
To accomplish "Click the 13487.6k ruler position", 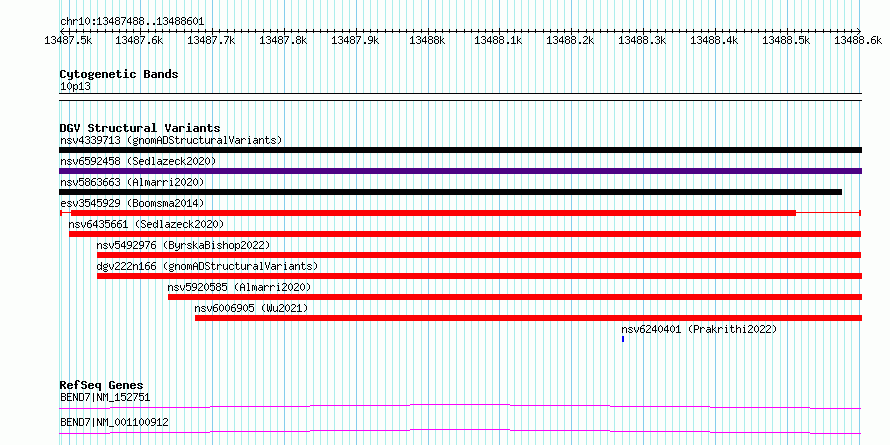I will pos(139,40).
